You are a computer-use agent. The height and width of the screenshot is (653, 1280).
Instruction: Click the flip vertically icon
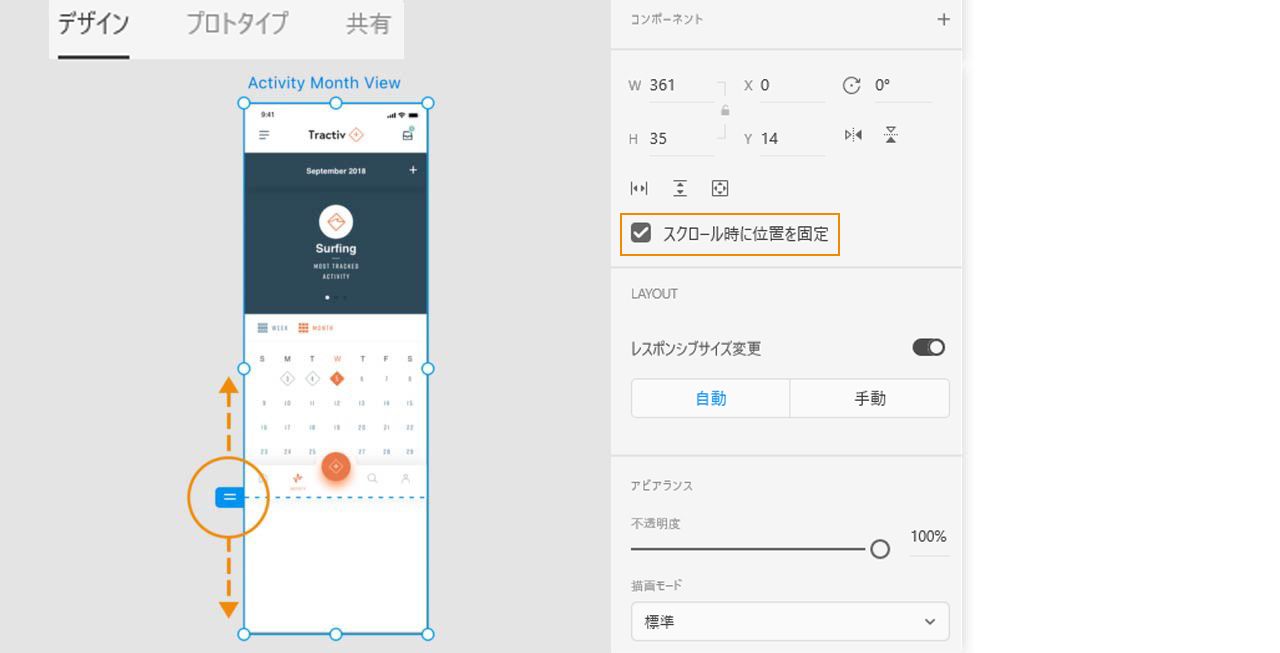coord(891,136)
